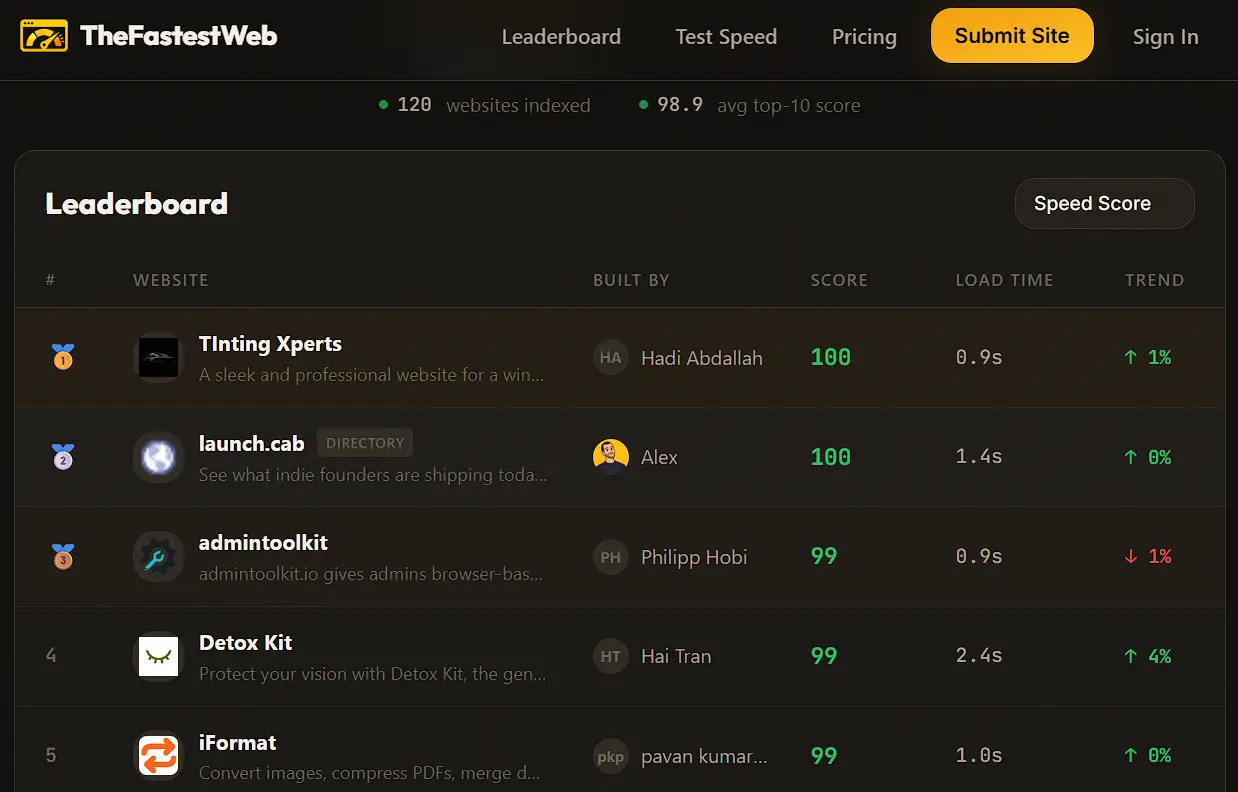Click the up 1% trend for TInting Xperts
This screenshot has width=1238, height=792.
tap(1148, 357)
